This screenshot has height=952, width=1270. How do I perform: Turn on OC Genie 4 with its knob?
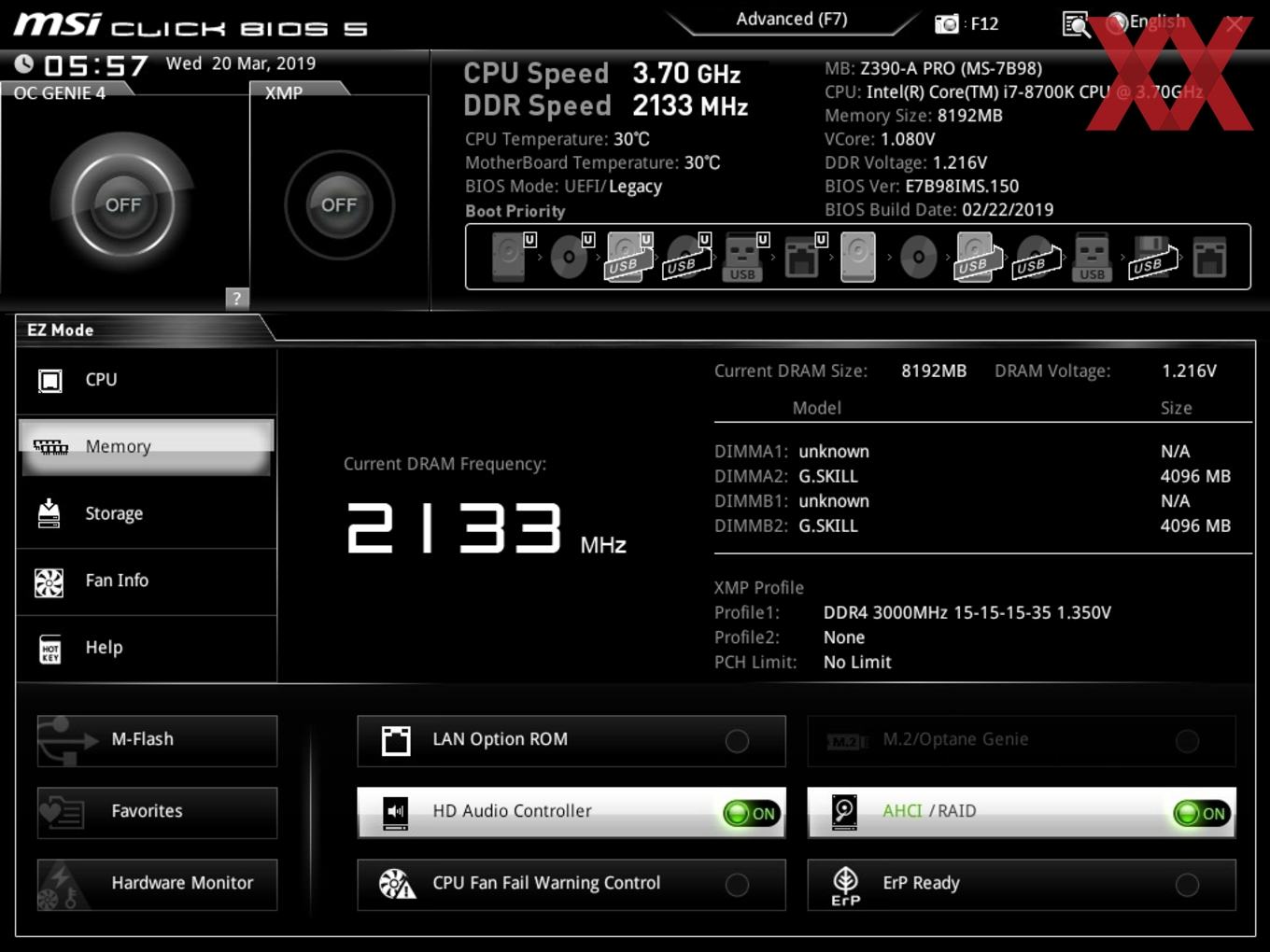(123, 205)
